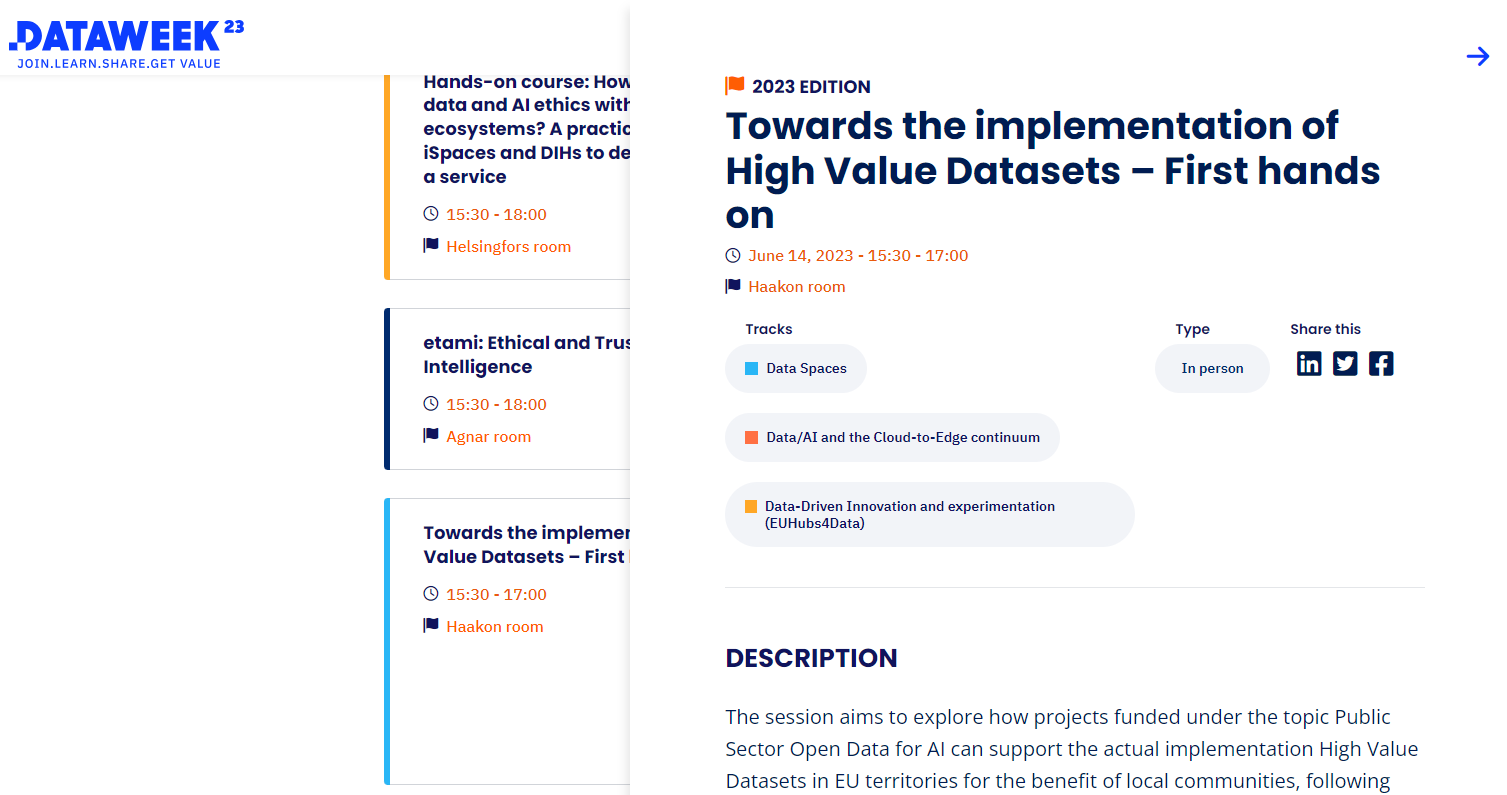
Task: Share this session on LinkedIn
Action: click(x=1309, y=364)
